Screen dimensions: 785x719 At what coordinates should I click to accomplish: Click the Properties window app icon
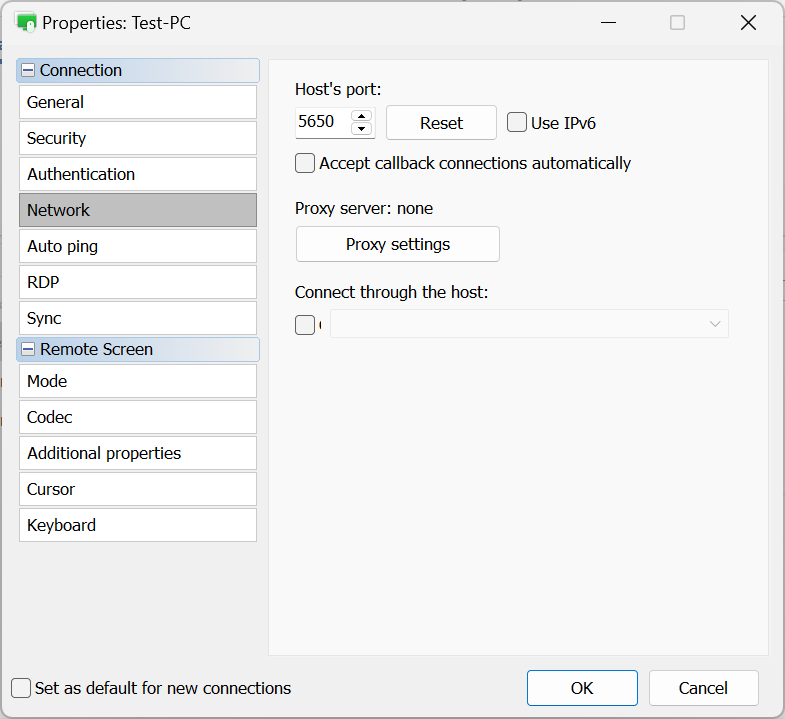26,22
